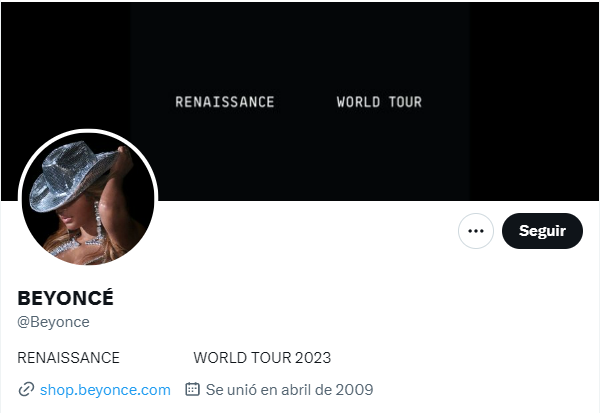Click the chain link icon beside shop URL
The height and width of the screenshot is (413, 601).
tap(26, 389)
